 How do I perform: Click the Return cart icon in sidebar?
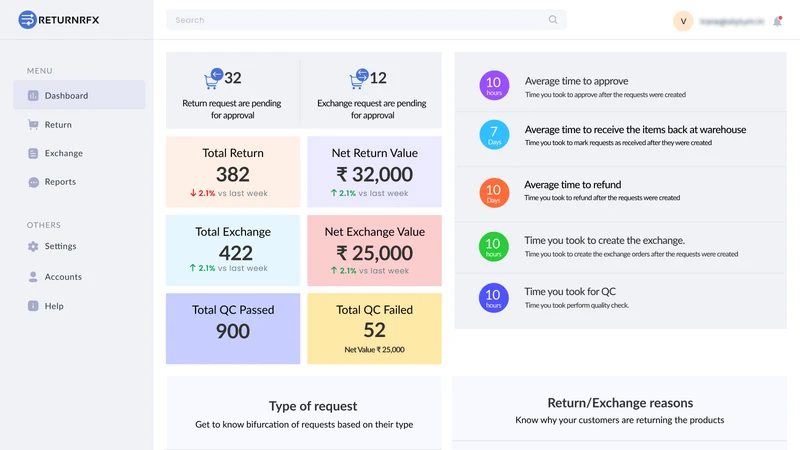(x=33, y=124)
